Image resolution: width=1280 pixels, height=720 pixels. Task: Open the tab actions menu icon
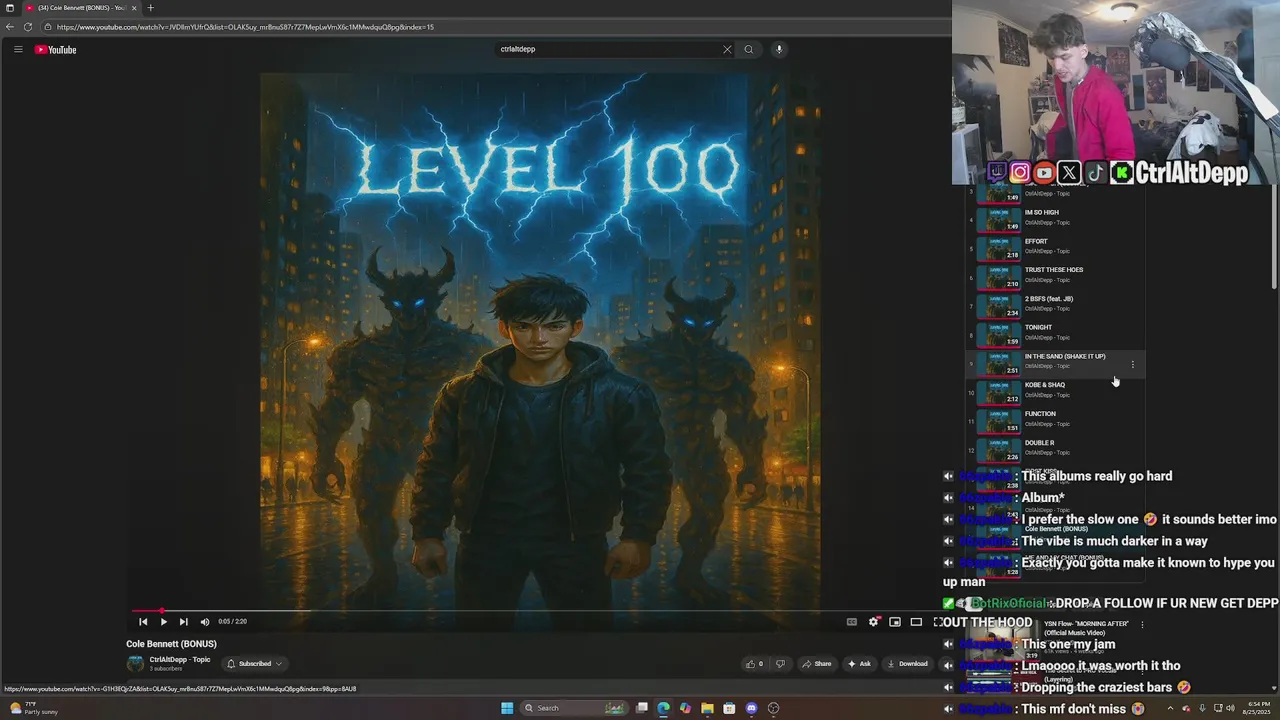9,8
